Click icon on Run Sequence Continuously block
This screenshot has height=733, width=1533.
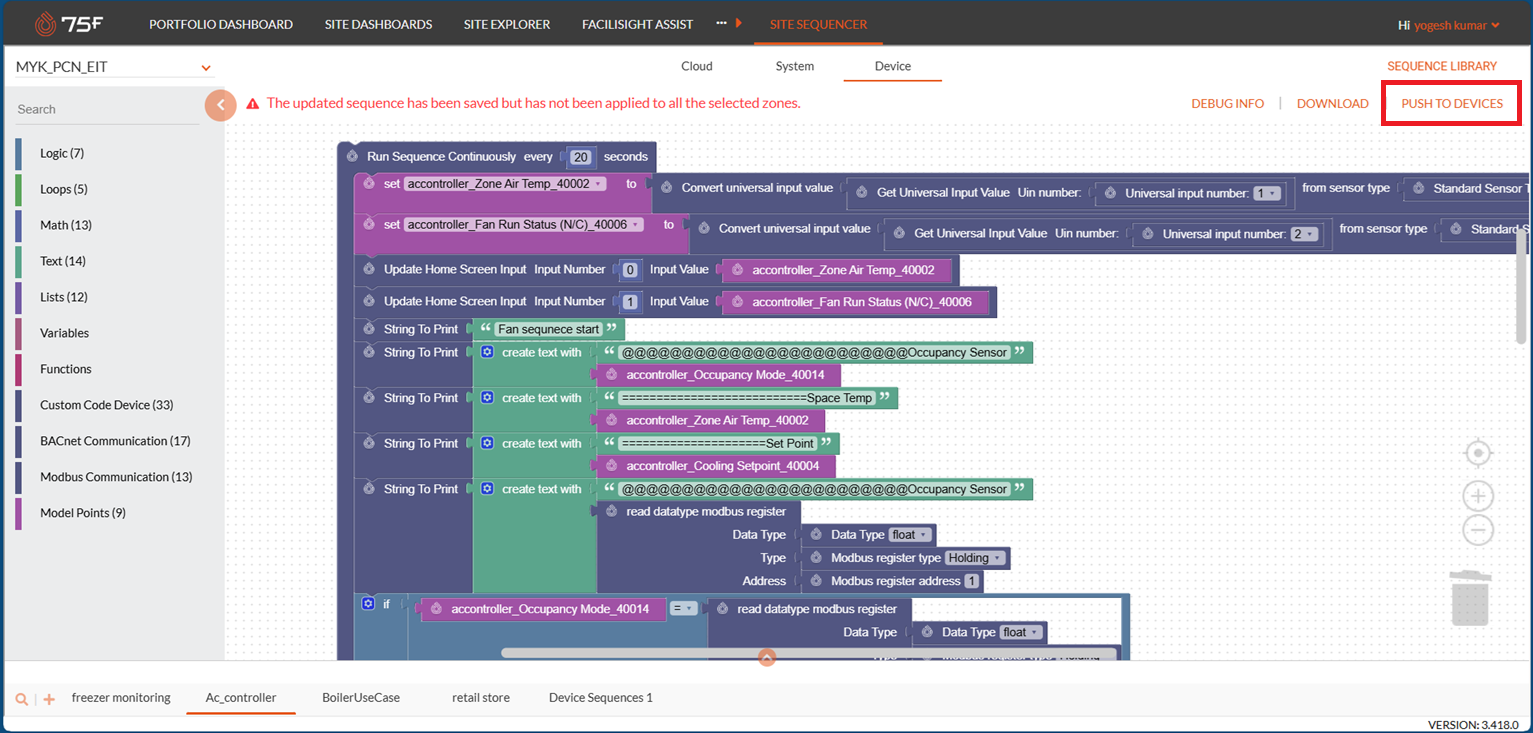click(352, 156)
